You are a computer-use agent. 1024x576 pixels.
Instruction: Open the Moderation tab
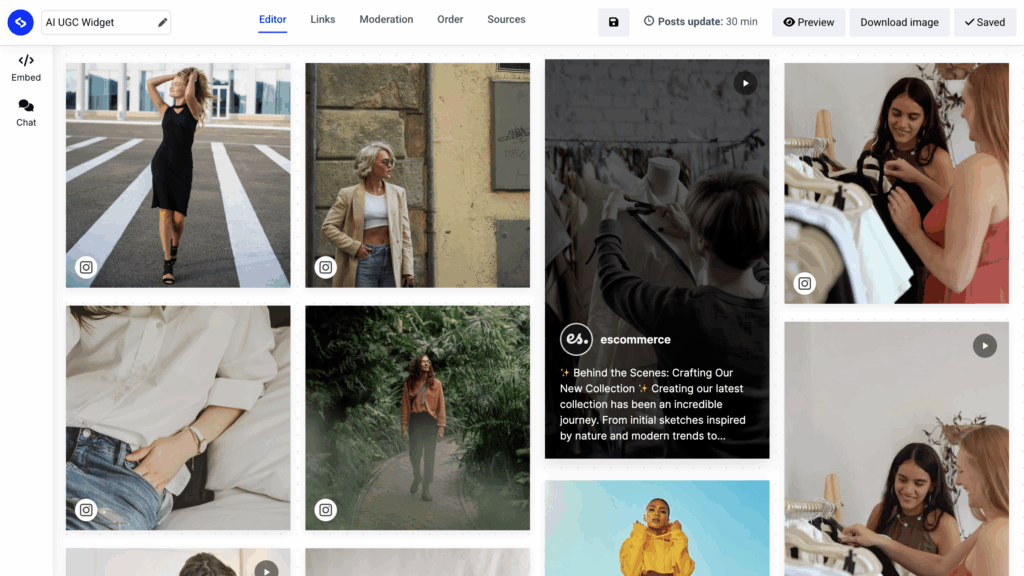coord(386,20)
